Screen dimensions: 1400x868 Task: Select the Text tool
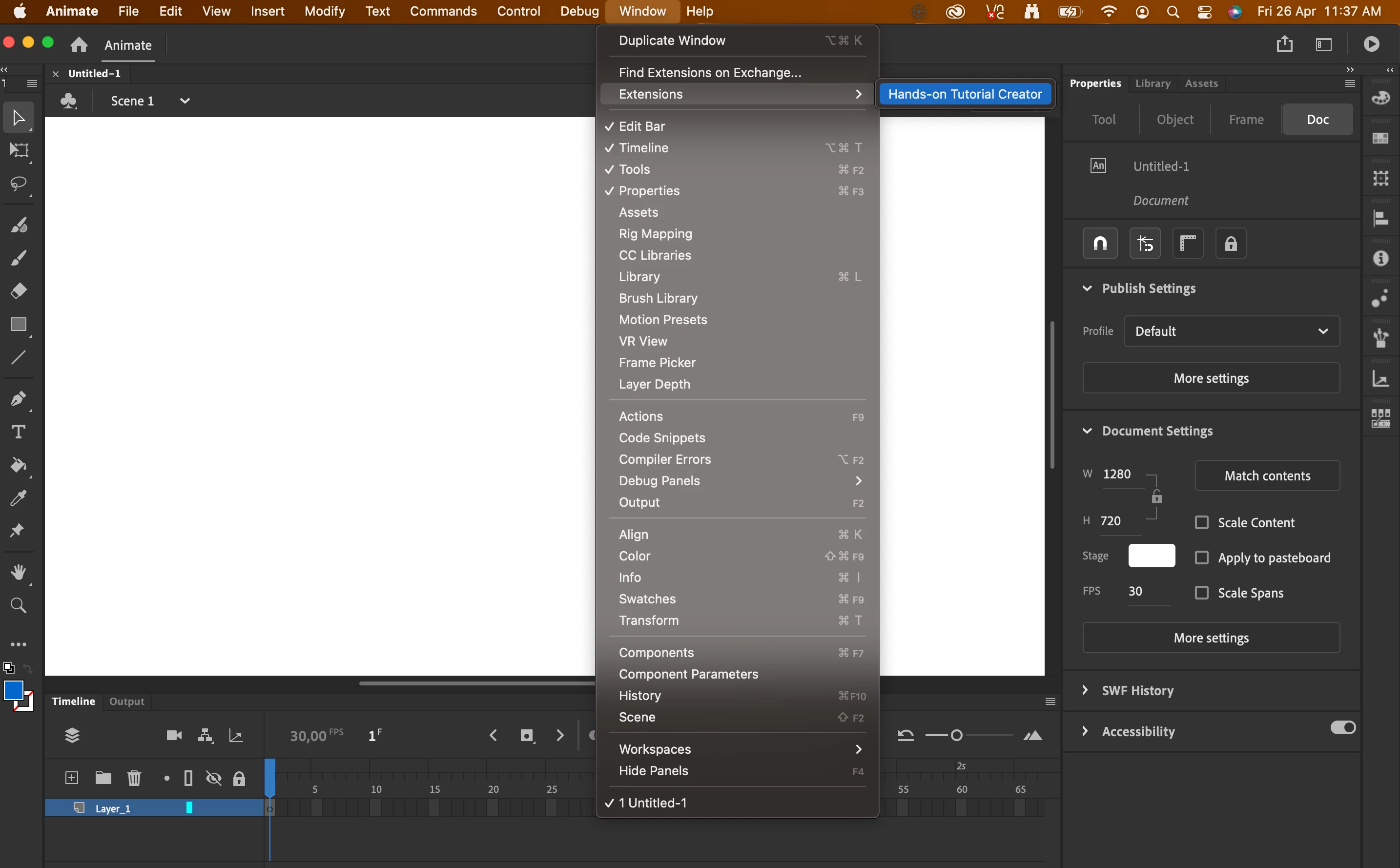pos(19,432)
